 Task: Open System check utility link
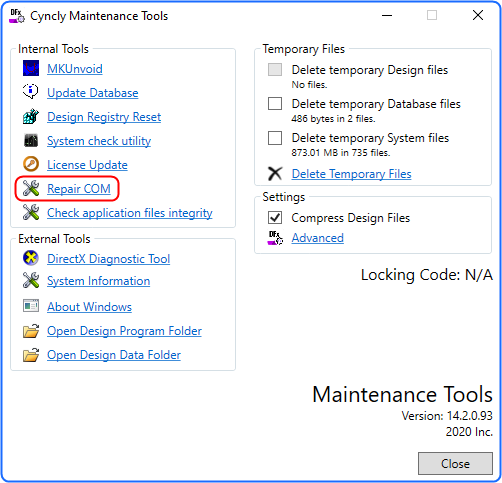click(x=99, y=141)
